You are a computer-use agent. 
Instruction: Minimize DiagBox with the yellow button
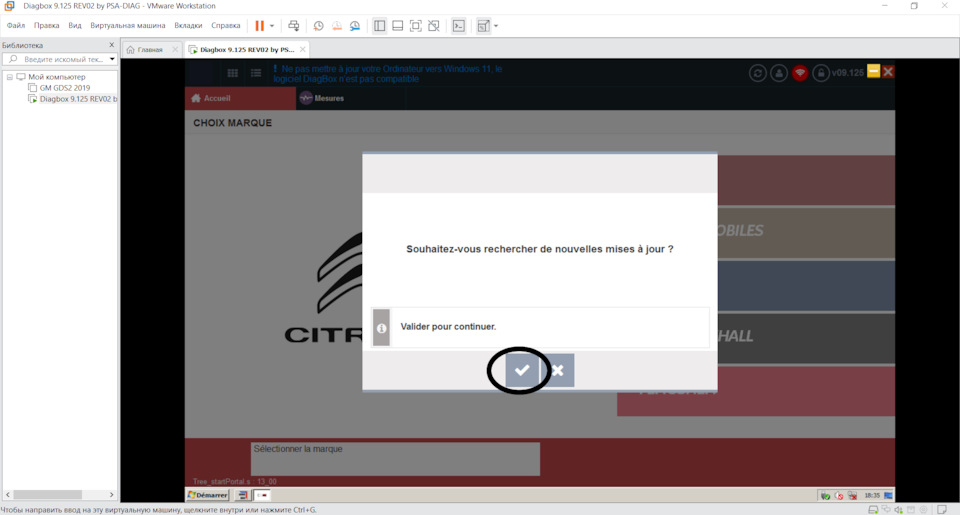[874, 72]
